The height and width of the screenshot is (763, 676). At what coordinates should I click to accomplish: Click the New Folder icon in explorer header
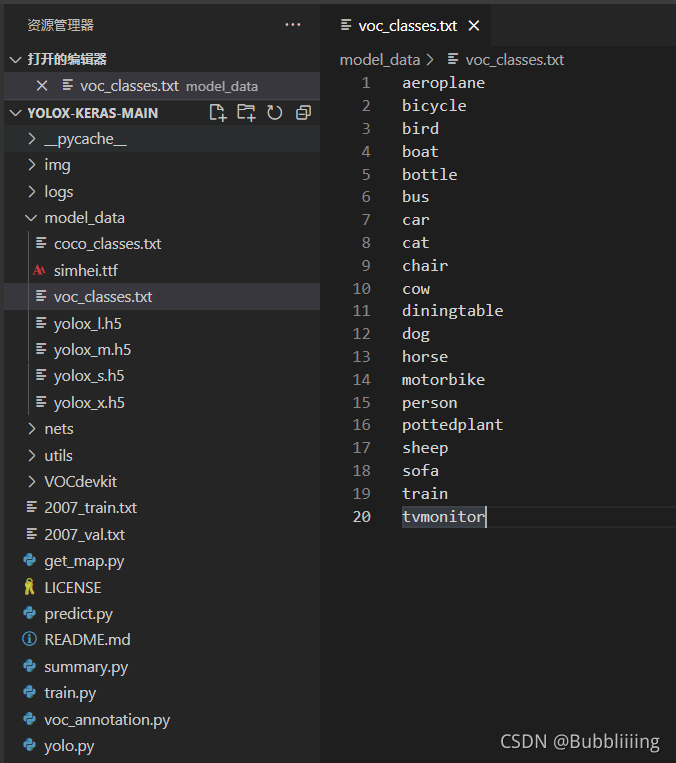(246, 113)
